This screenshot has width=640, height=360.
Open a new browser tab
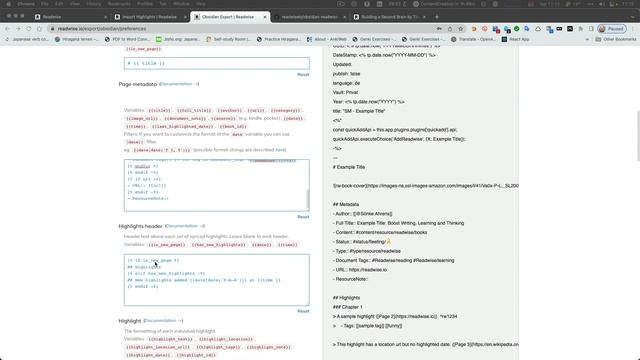click(x=437, y=17)
